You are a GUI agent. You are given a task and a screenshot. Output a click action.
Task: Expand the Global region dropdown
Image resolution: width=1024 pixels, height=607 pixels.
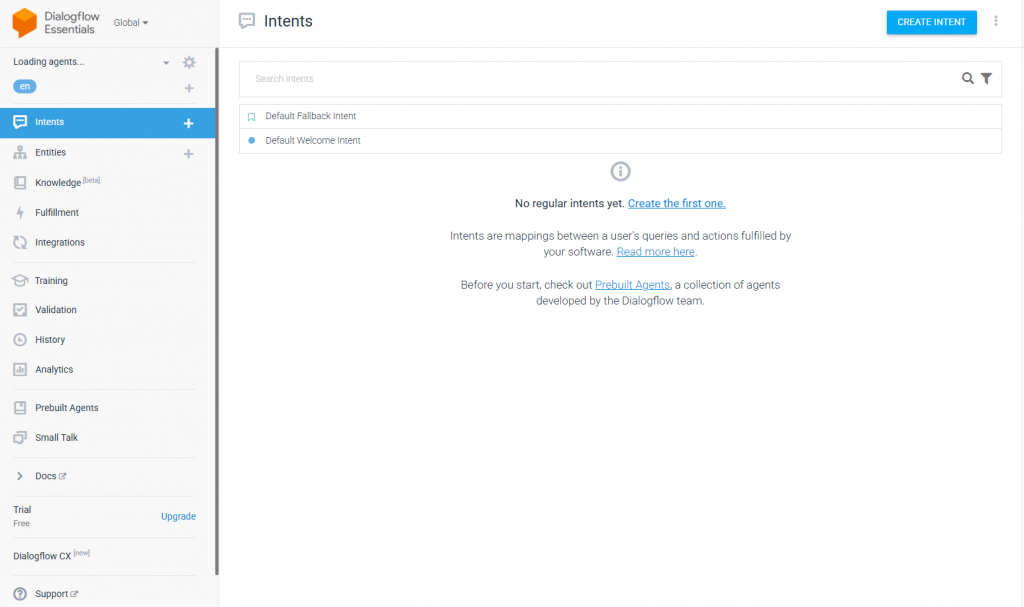pos(131,21)
